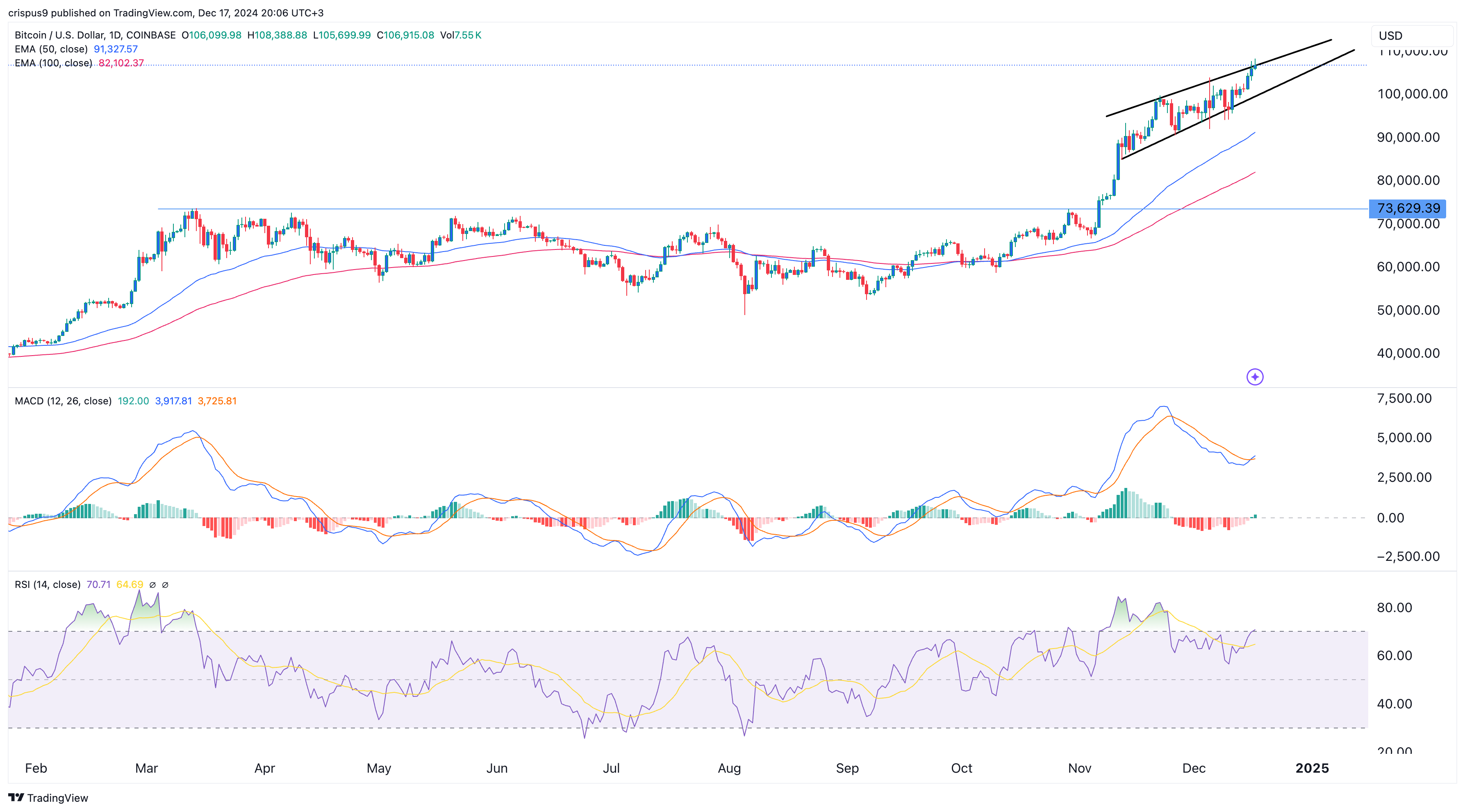Click the RSI (14, close) label
Screen dimensions: 1465x812
[47, 585]
